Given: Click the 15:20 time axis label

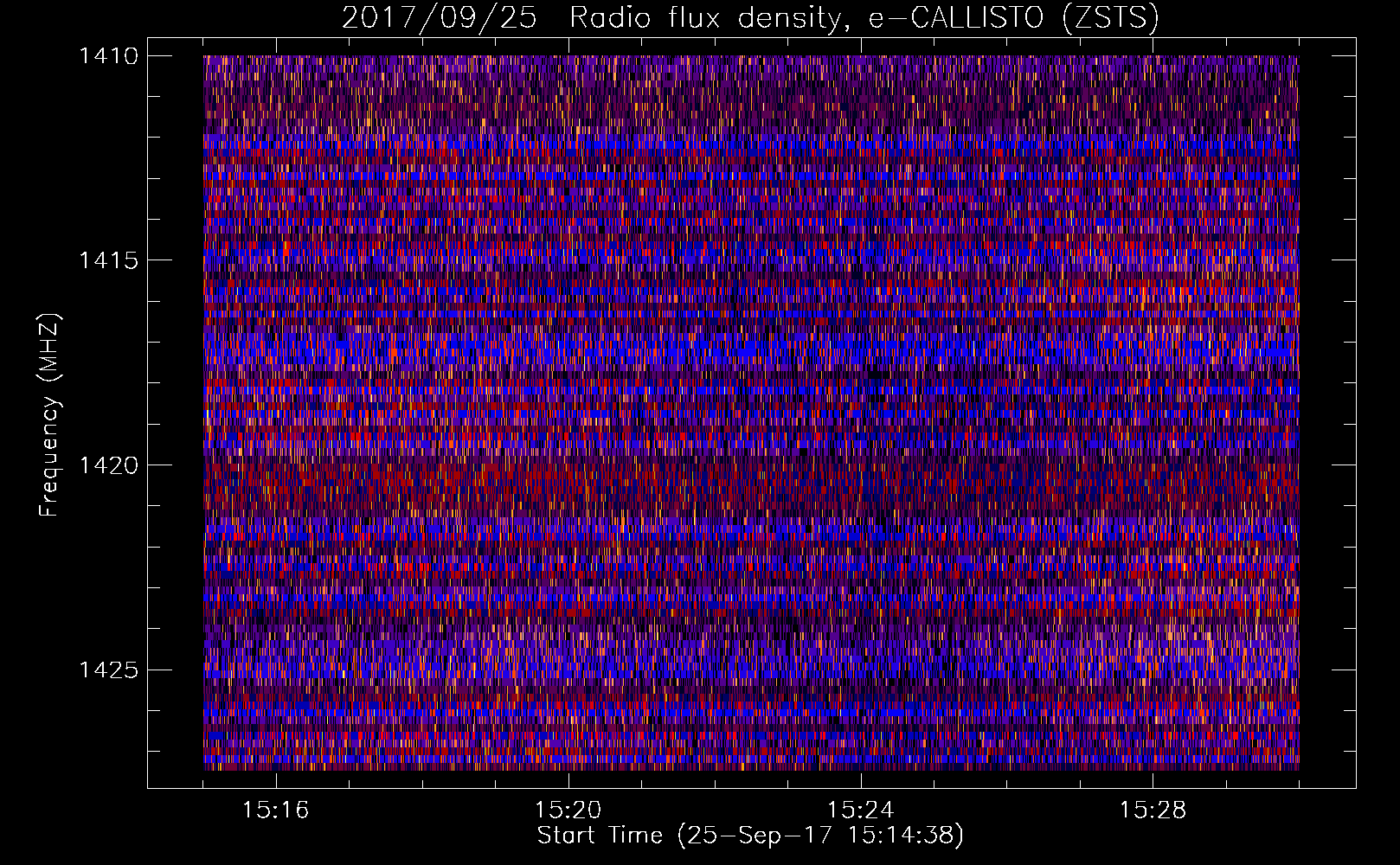Looking at the screenshot, I should [x=568, y=810].
